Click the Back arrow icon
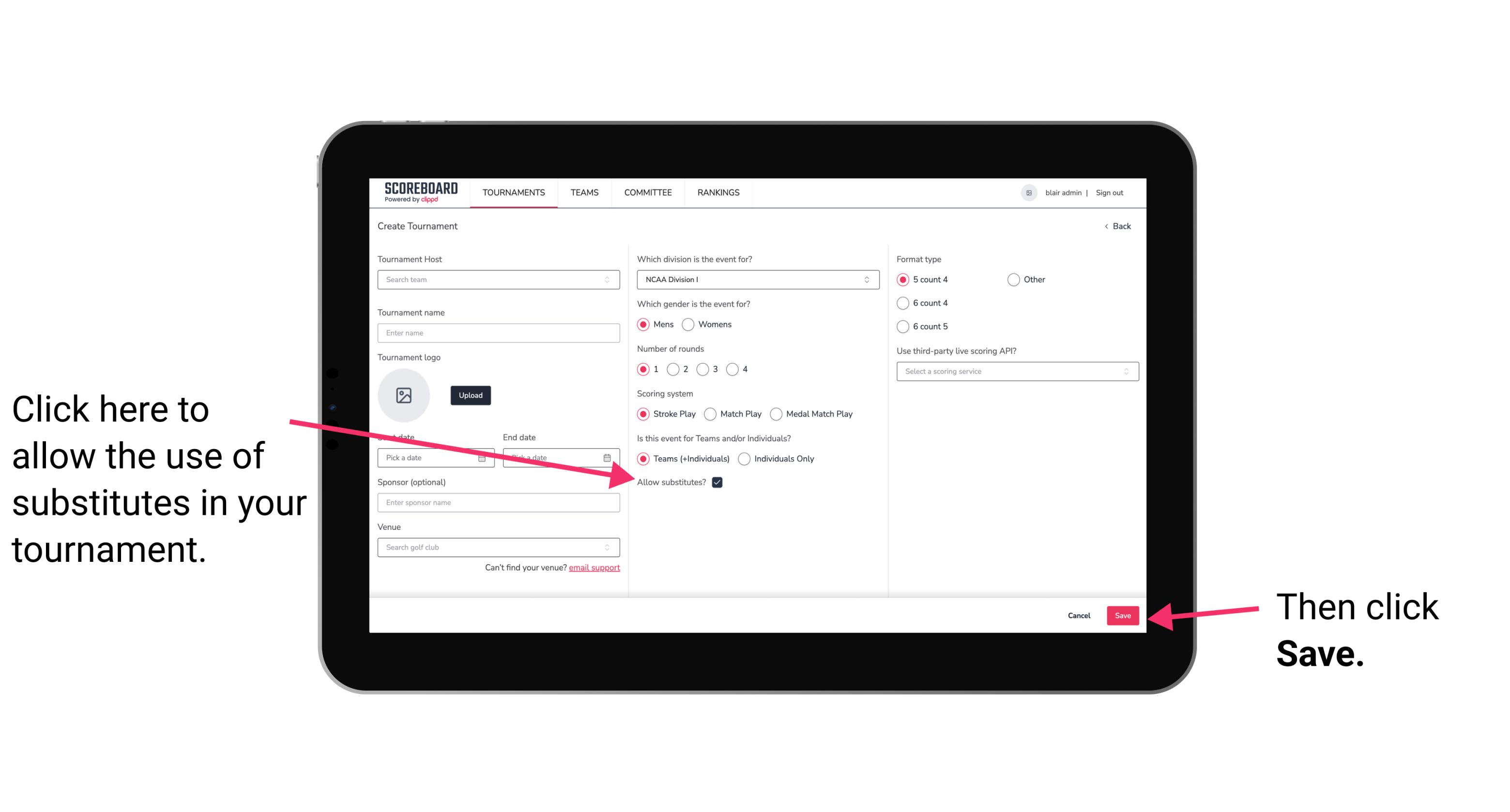This screenshot has height=812, width=1510. coord(1107,226)
